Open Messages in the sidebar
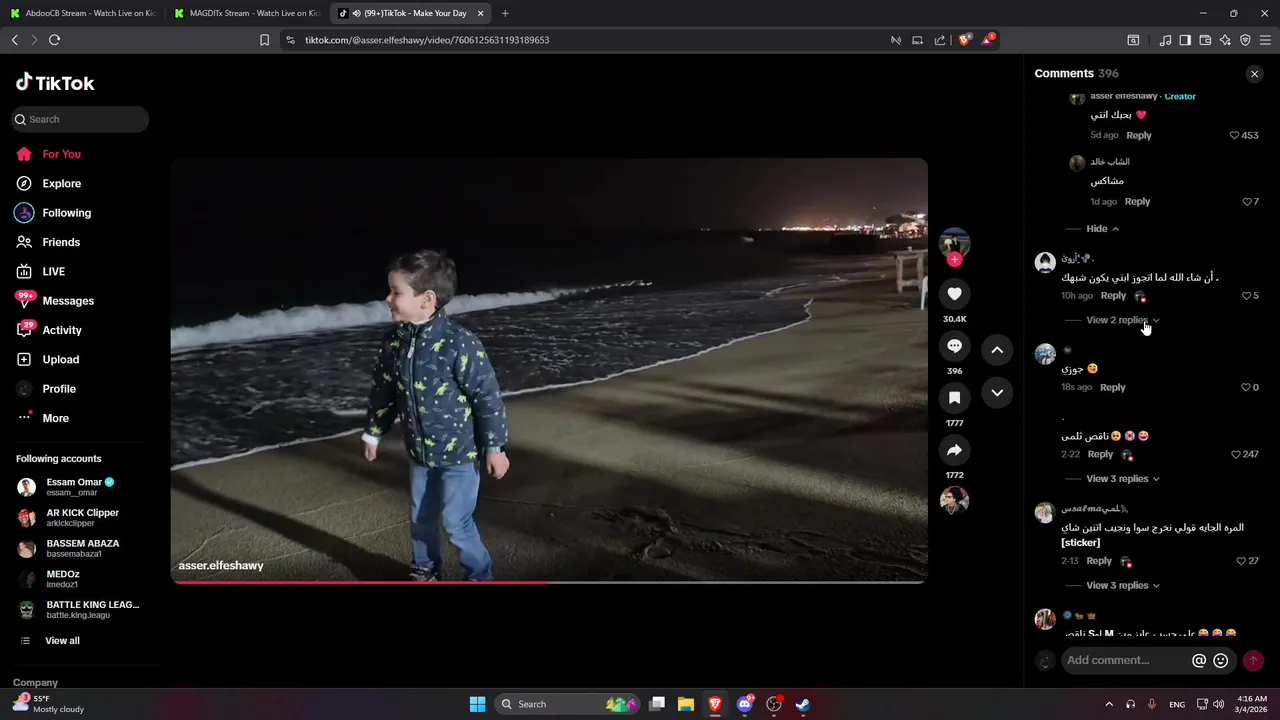 [x=55, y=301]
